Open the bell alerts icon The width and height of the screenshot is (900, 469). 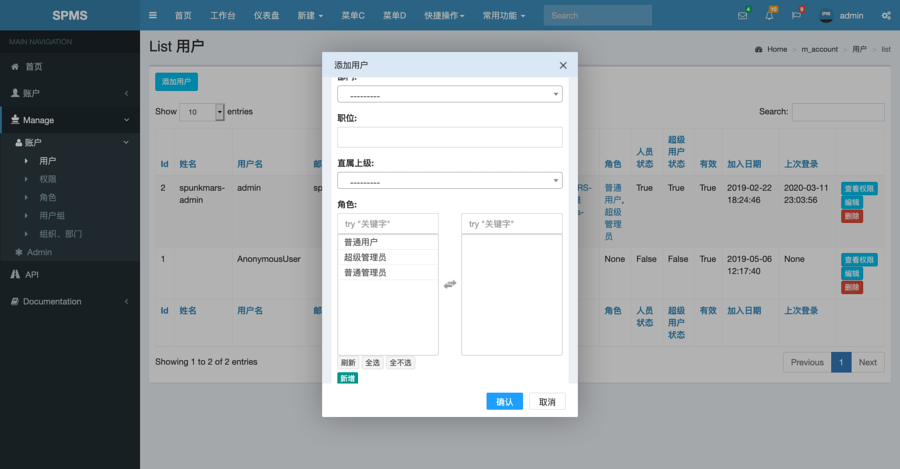point(769,15)
